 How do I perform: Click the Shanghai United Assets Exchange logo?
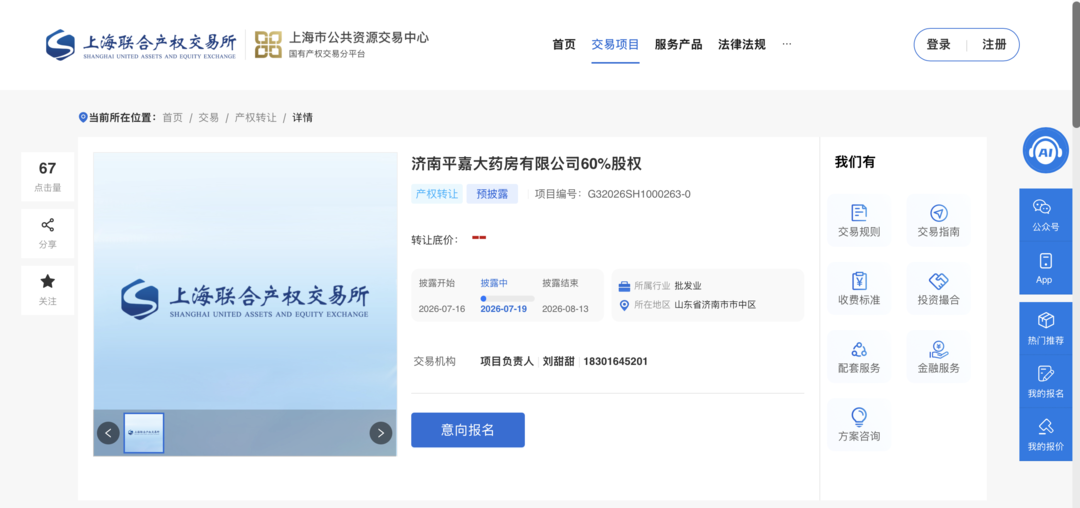pyautogui.click(x=141, y=45)
